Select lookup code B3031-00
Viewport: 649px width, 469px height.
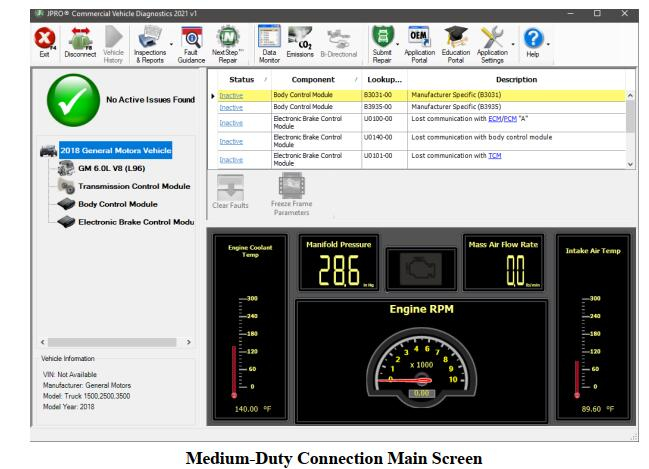coord(377,95)
